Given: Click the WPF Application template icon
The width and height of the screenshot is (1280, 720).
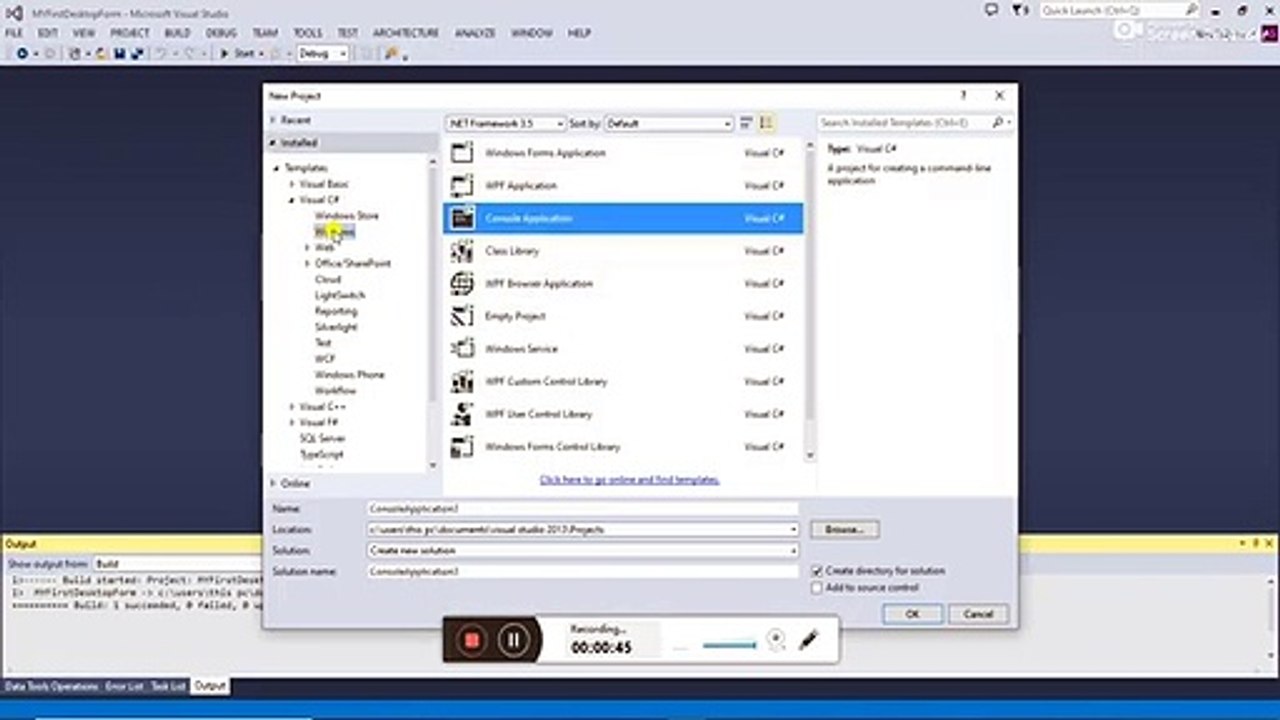Looking at the screenshot, I should click(x=462, y=186).
